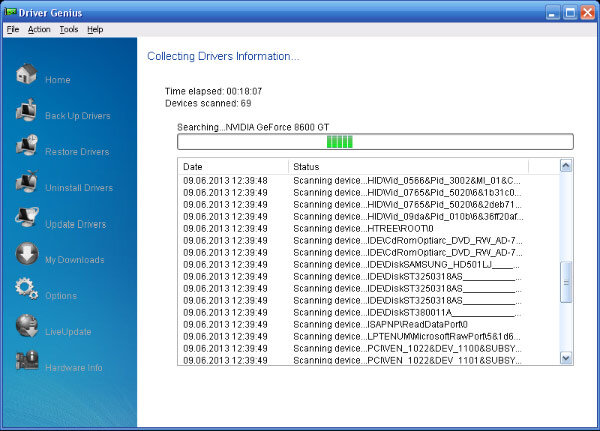The image size is (600, 431).
Task: Click the Time elapsed 00:18:07 text
Action: (x=214, y=91)
